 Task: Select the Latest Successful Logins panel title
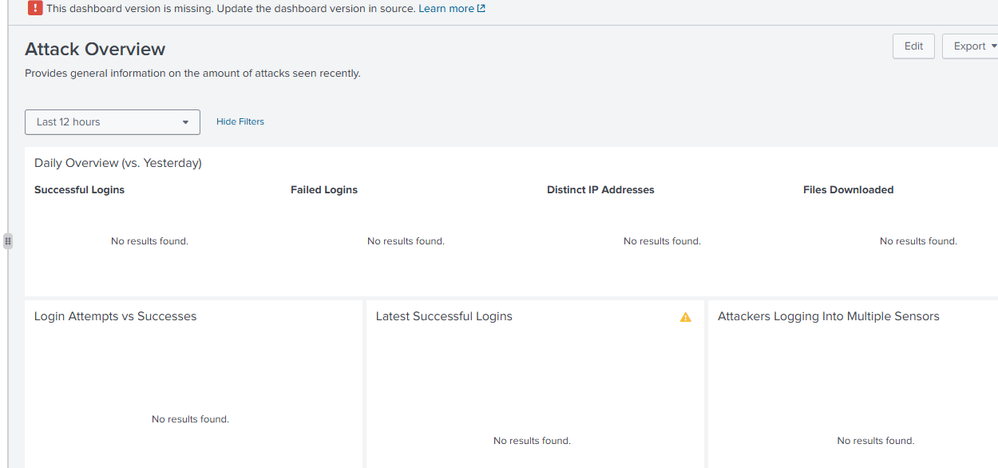(444, 316)
